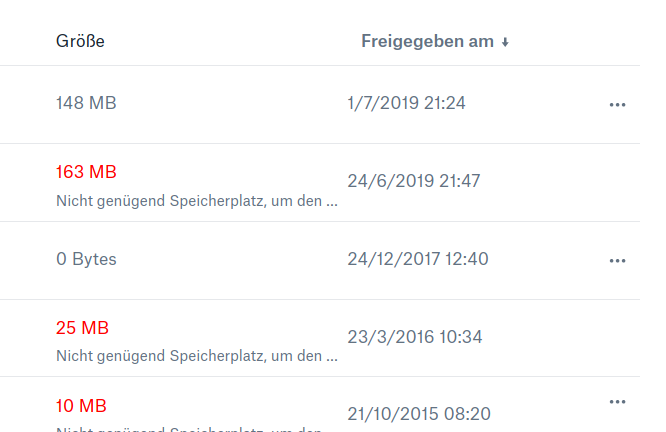The width and height of the screenshot is (666, 432).
Task: Select the 0 Bytes size entry
Action: (86, 259)
